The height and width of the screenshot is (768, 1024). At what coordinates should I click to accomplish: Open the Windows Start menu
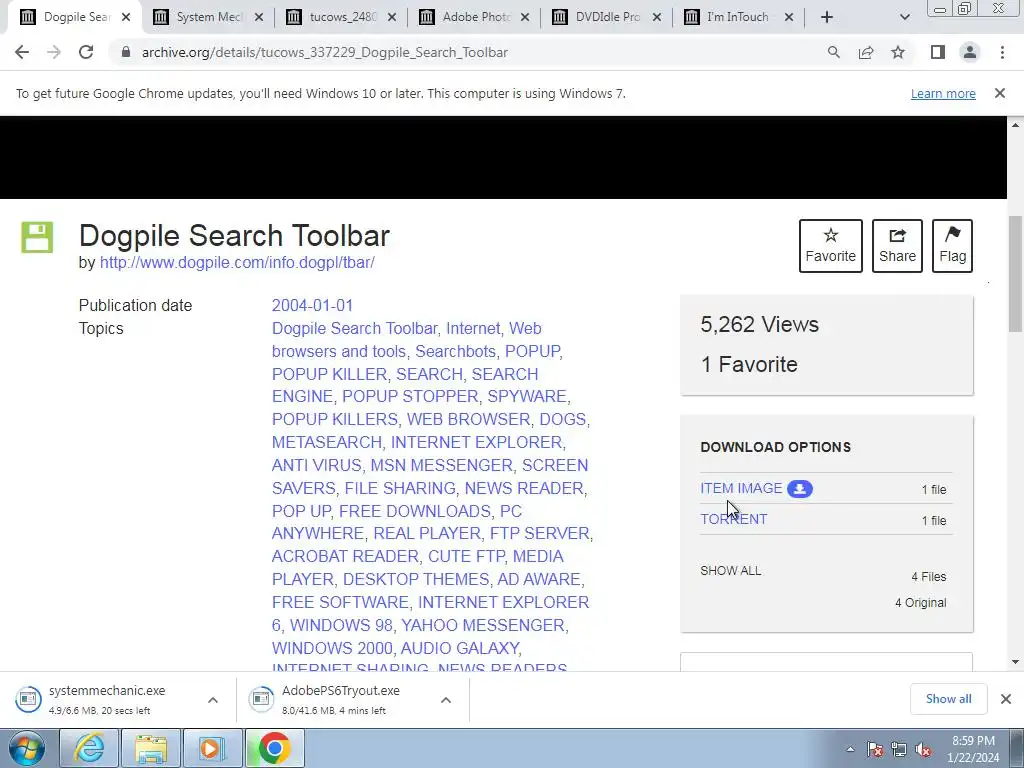coord(27,748)
